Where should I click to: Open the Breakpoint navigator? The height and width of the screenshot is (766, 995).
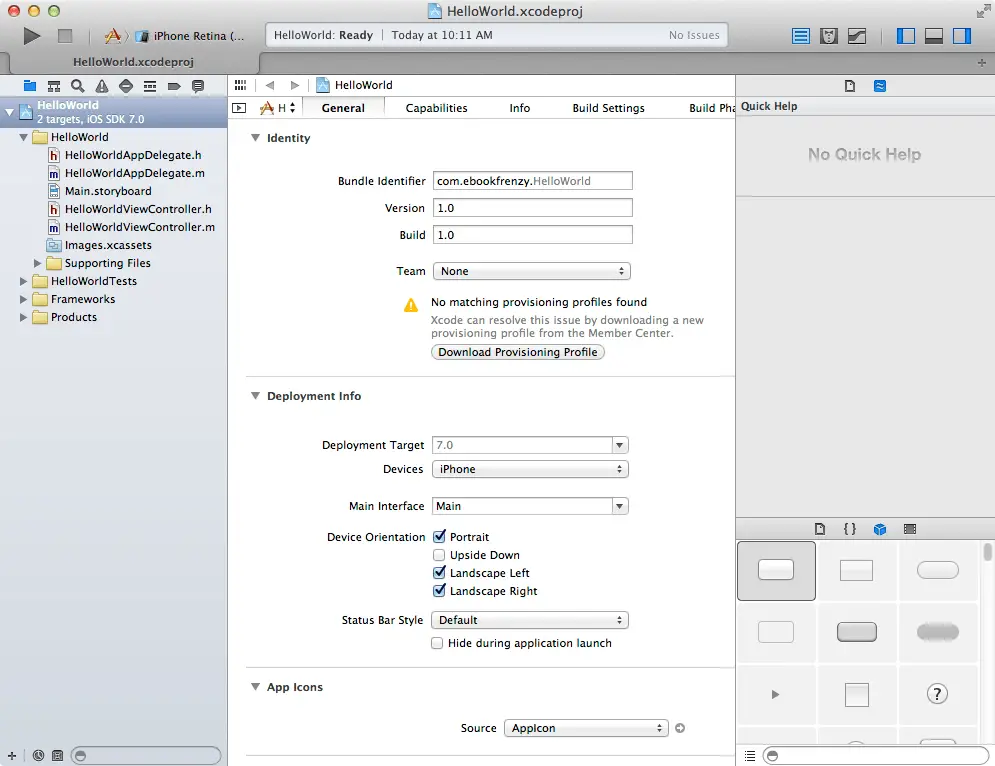pos(173,86)
